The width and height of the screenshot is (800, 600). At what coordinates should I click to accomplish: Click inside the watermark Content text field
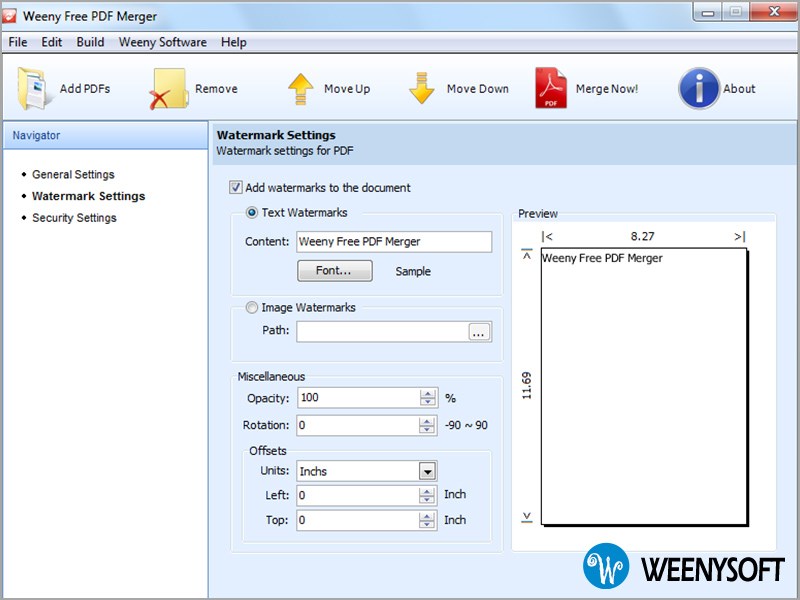click(x=390, y=242)
